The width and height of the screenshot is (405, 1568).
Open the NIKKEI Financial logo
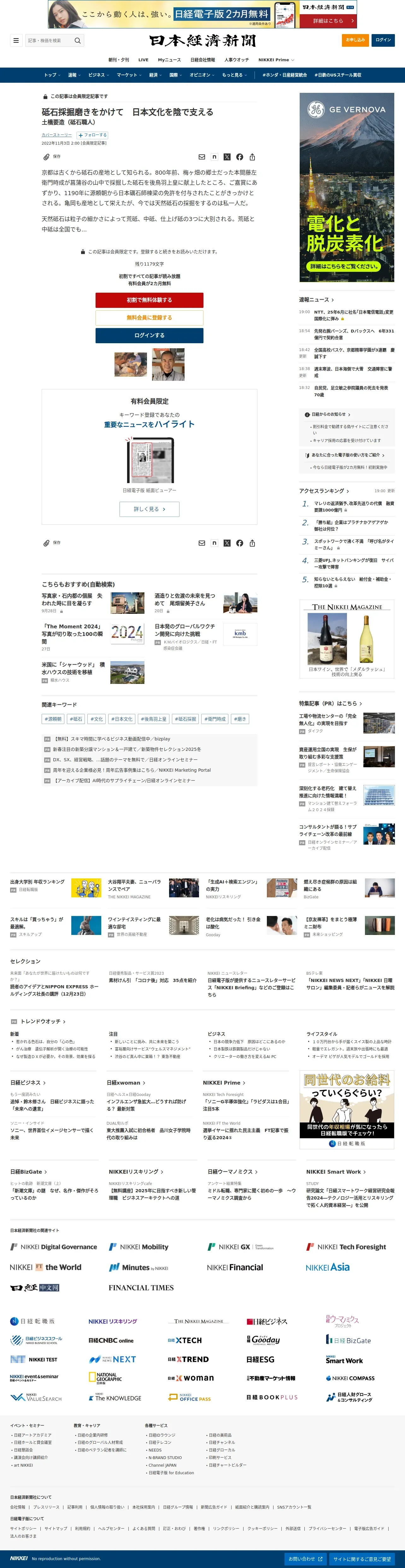[235, 1268]
